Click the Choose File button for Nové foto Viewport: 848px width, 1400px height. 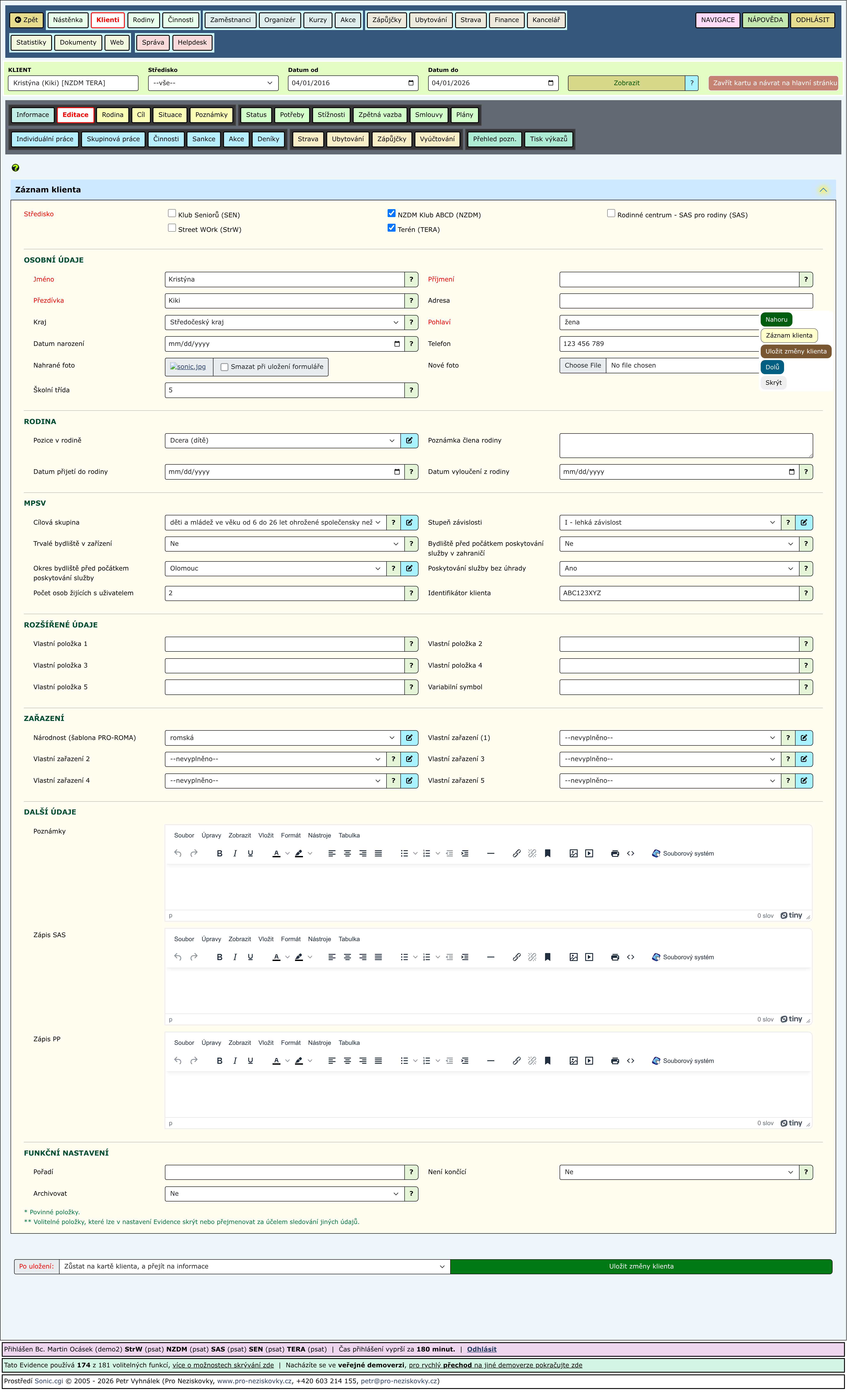[x=583, y=366]
